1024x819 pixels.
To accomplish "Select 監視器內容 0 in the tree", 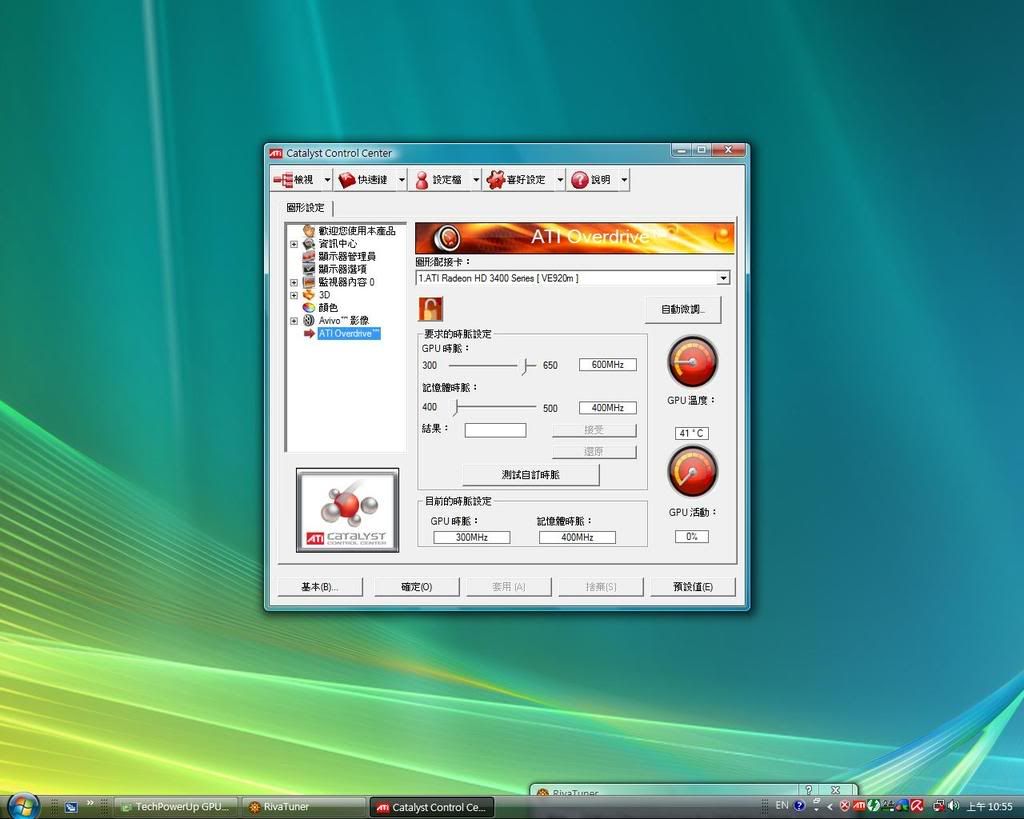I will tap(346, 281).
